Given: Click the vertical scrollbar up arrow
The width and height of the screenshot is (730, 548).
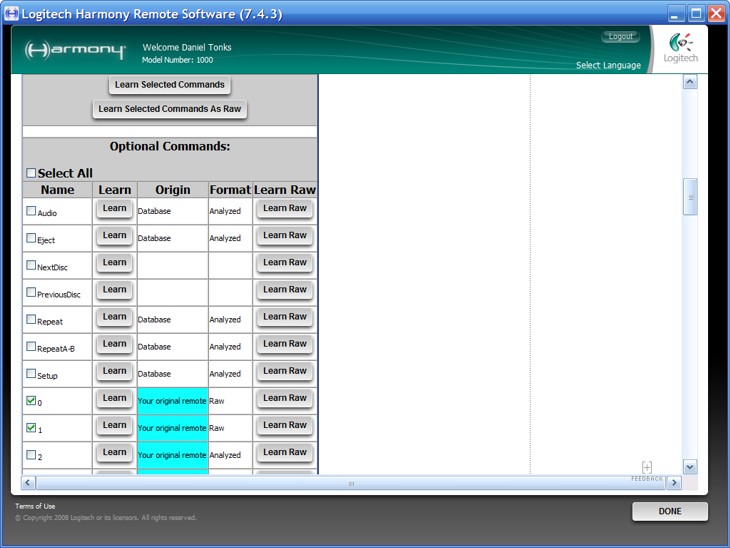Looking at the screenshot, I should click(x=690, y=82).
